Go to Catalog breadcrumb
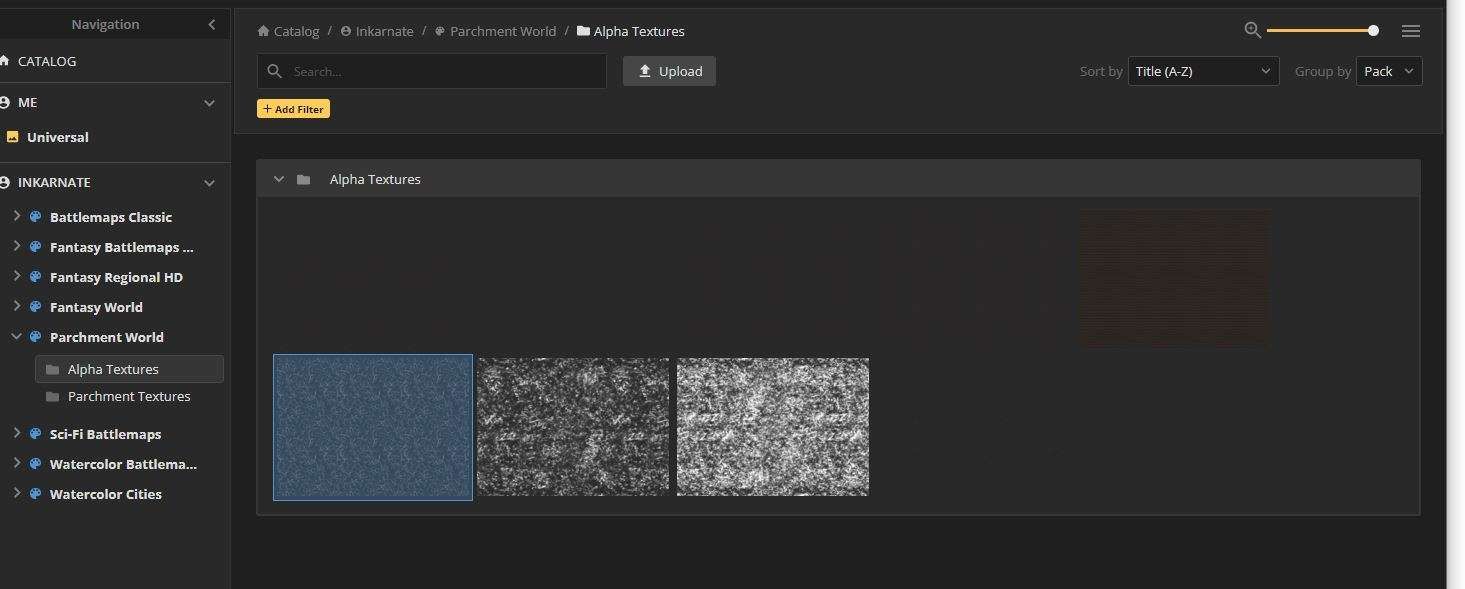1465x589 pixels. pyautogui.click(x=288, y=31)
